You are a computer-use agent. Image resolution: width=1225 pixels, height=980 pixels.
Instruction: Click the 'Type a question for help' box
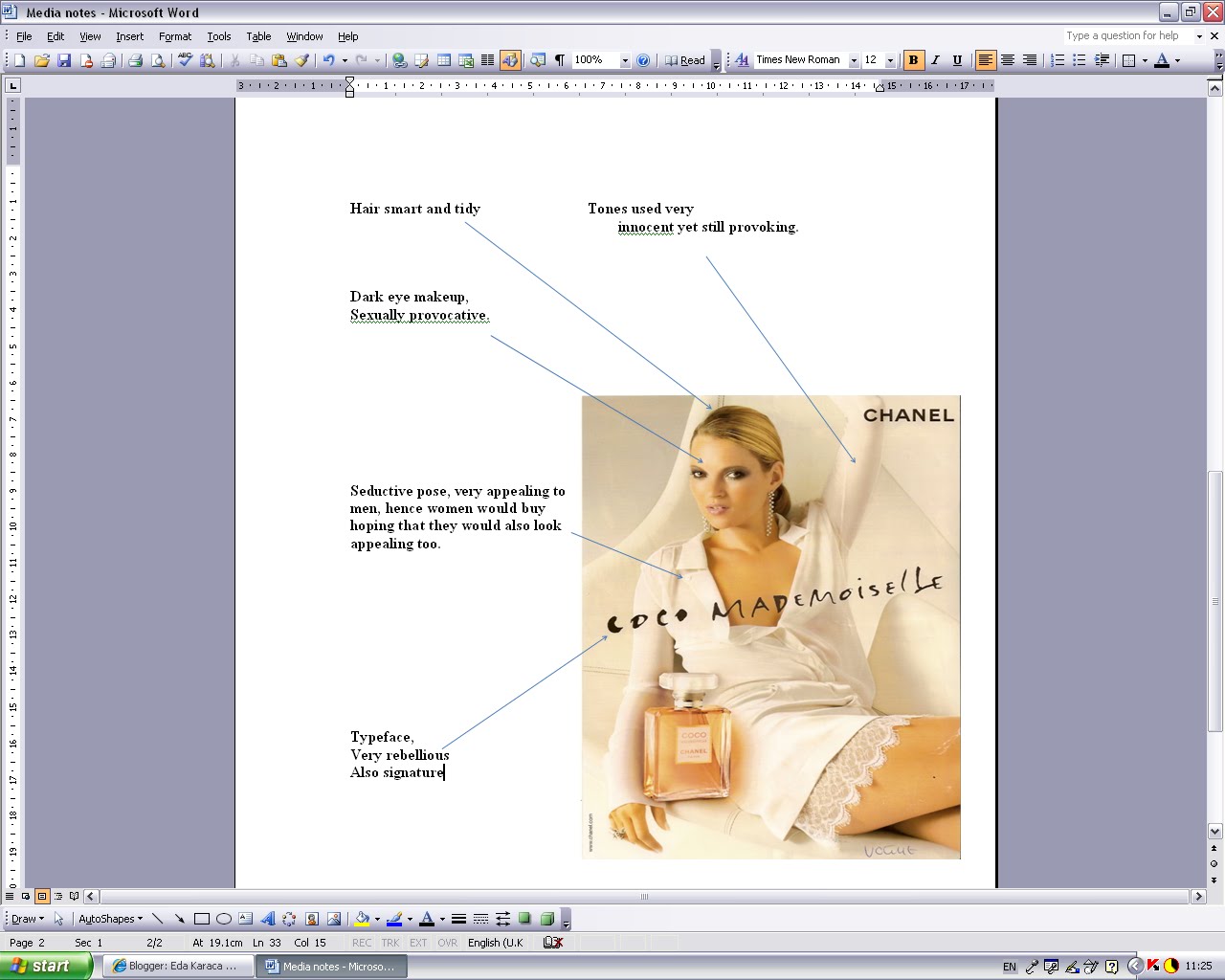tap(1129, 35)
